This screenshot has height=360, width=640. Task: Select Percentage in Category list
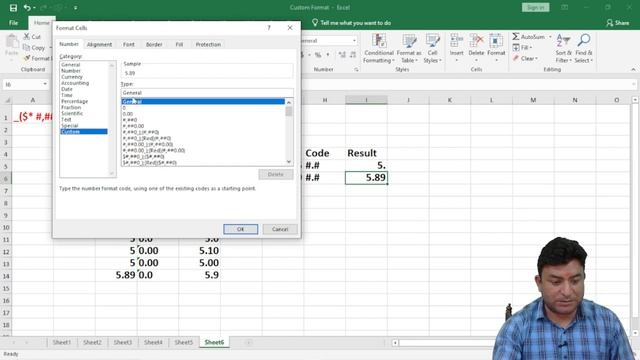click(x=75, y=101)
